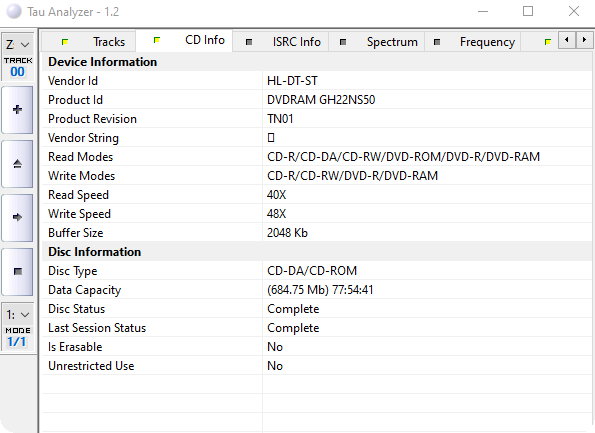Click the plus button in left sidebar
This screenshot has width=595, height=433.
point(17,110)
